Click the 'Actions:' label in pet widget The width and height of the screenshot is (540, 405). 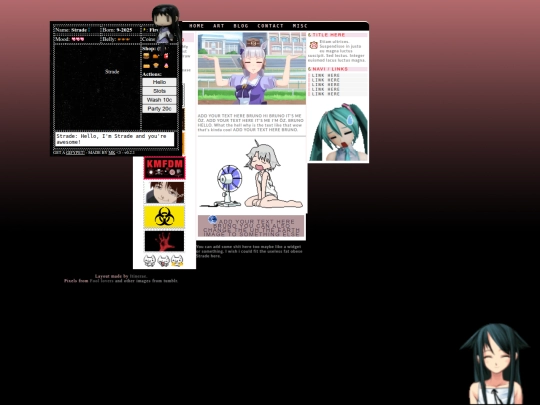tap(152, 74)
